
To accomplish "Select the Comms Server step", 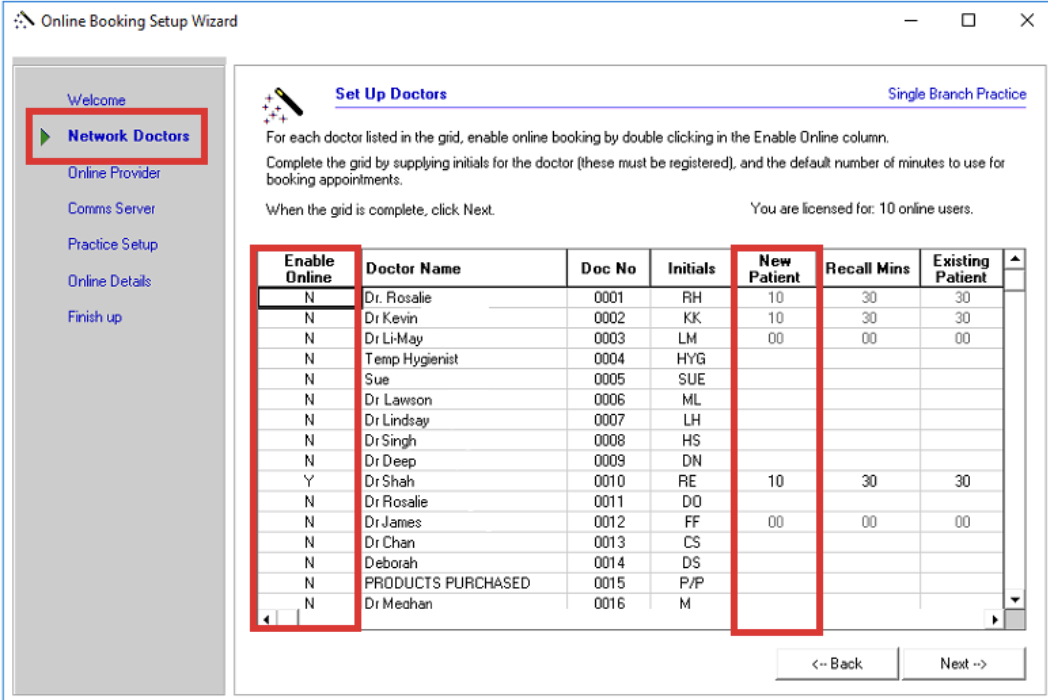I will 111,209.
